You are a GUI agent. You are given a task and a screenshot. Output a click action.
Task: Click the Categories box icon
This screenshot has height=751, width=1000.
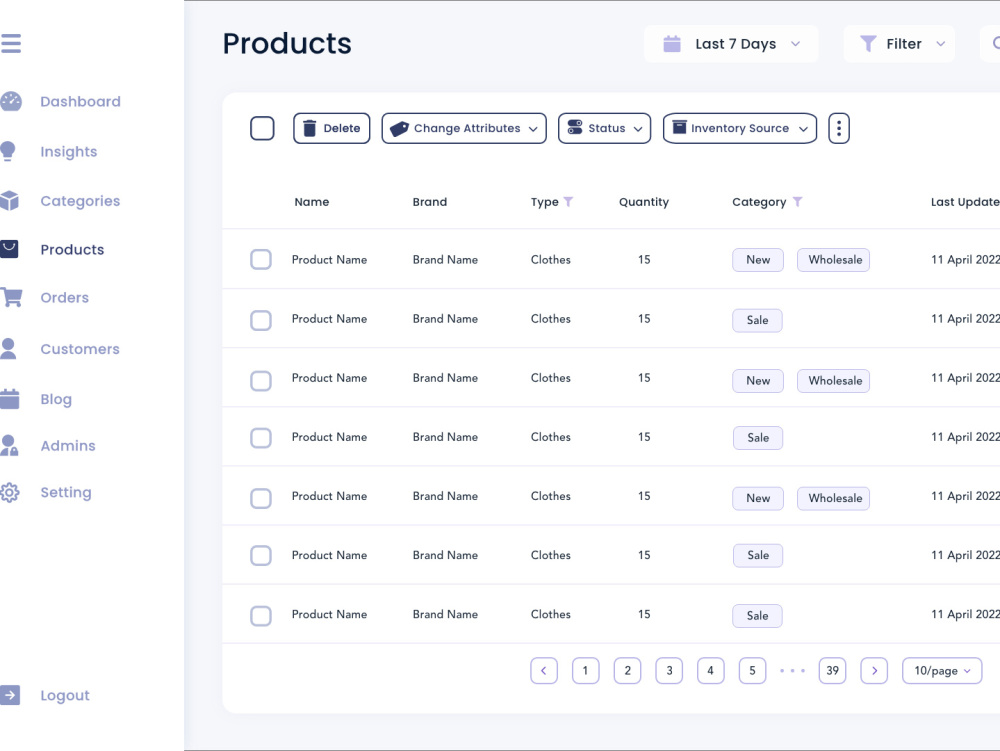[9, 200]
